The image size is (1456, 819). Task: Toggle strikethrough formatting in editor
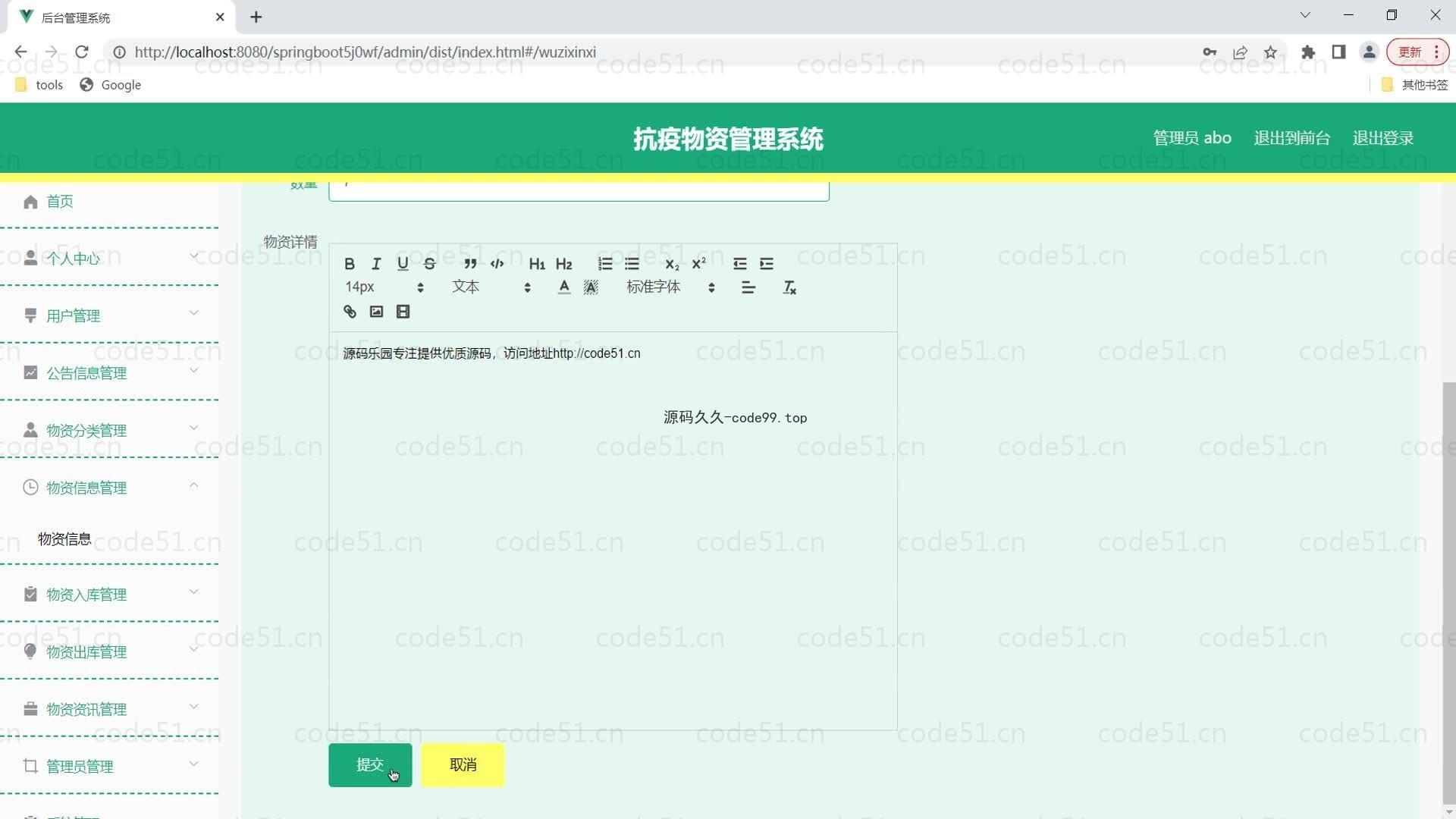(x=430, y=264)
